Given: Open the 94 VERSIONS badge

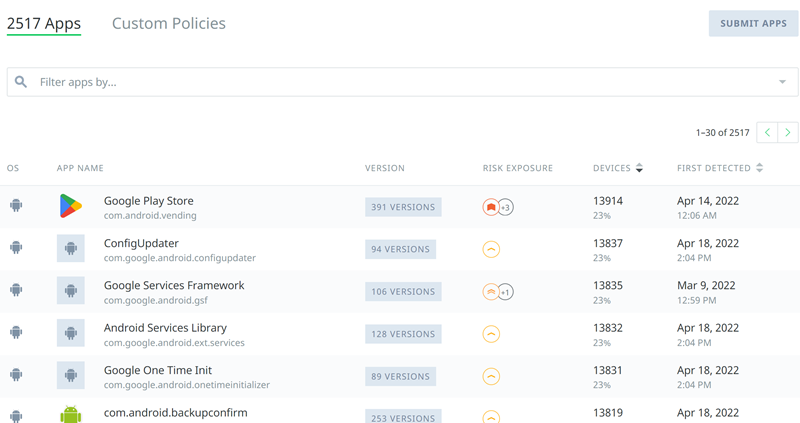Looking at the screenshot, I should 401,250.
